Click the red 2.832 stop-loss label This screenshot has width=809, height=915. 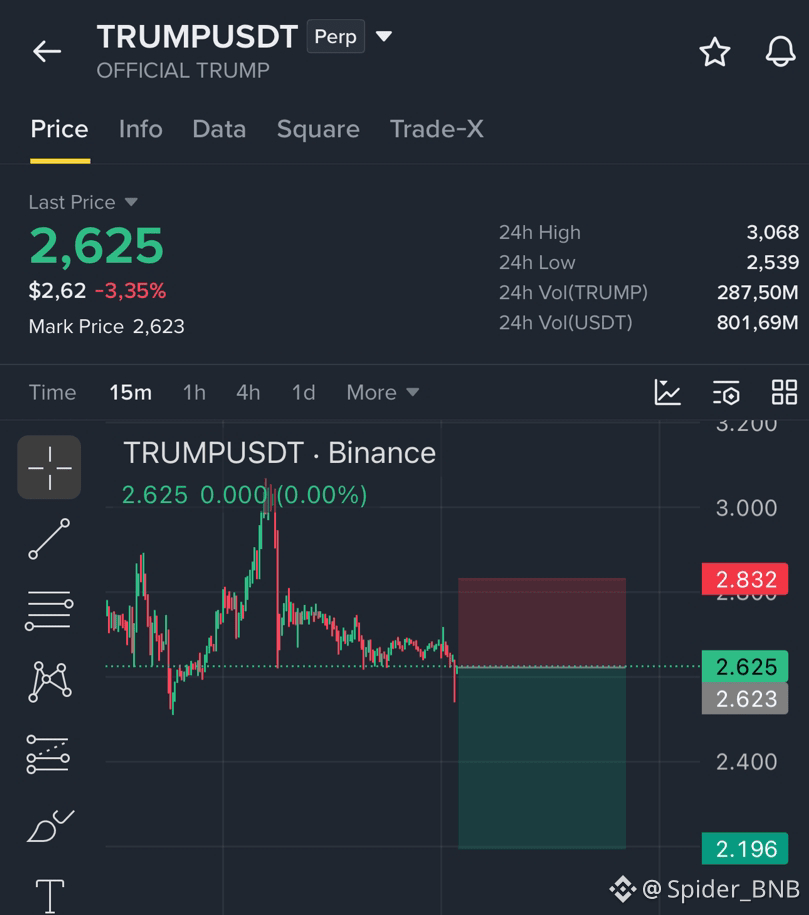(745, 579)
